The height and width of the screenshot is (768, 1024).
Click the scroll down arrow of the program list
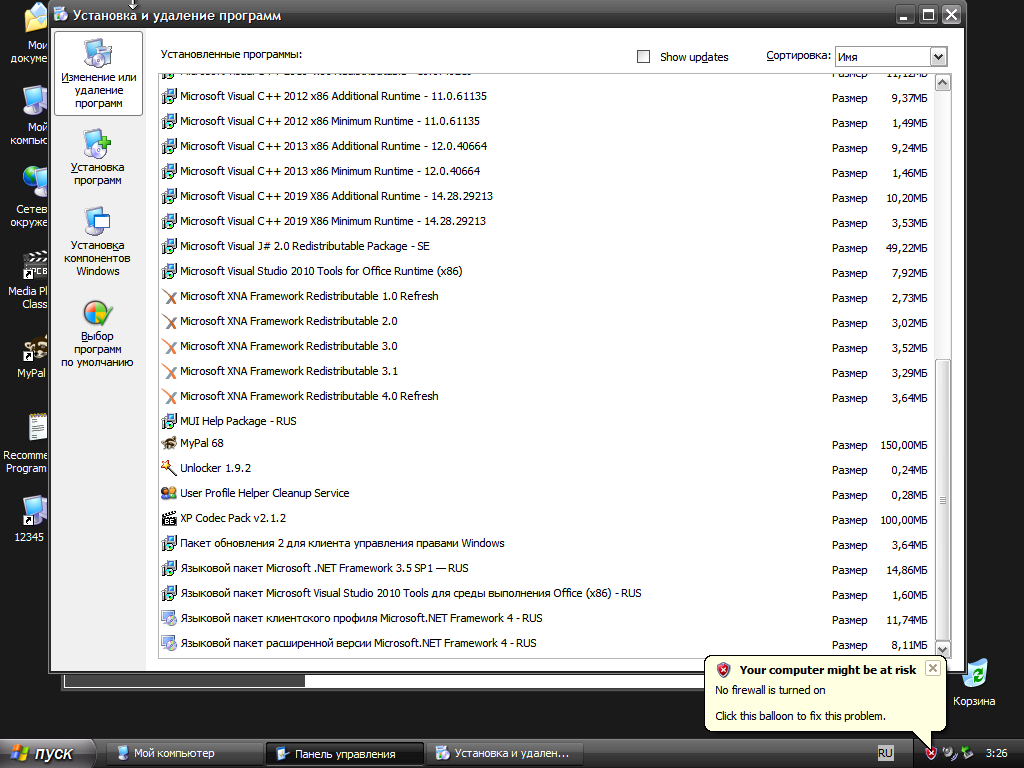pyautogui.click(x=942, y=649)
